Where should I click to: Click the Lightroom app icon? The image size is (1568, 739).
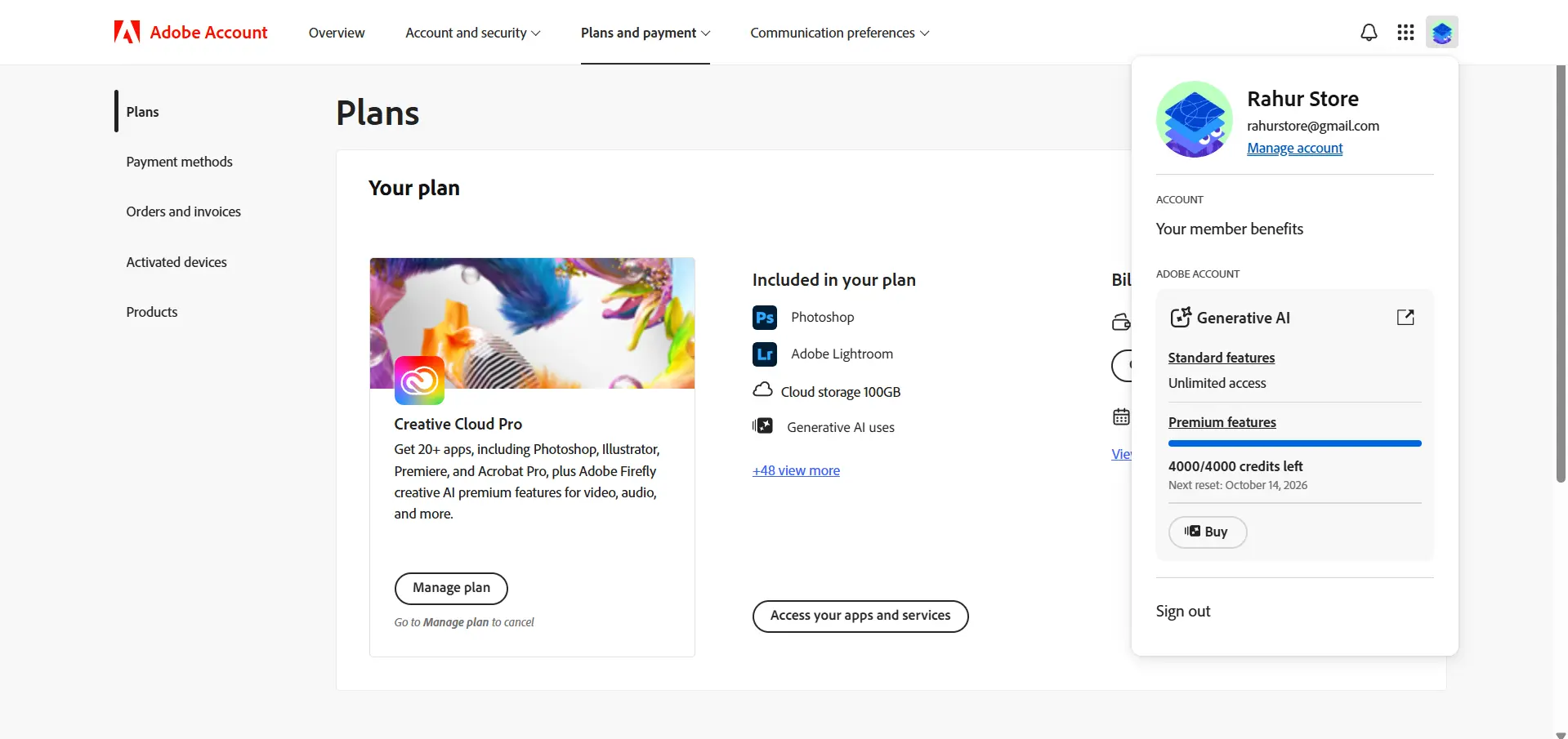[x=765, y=354]
